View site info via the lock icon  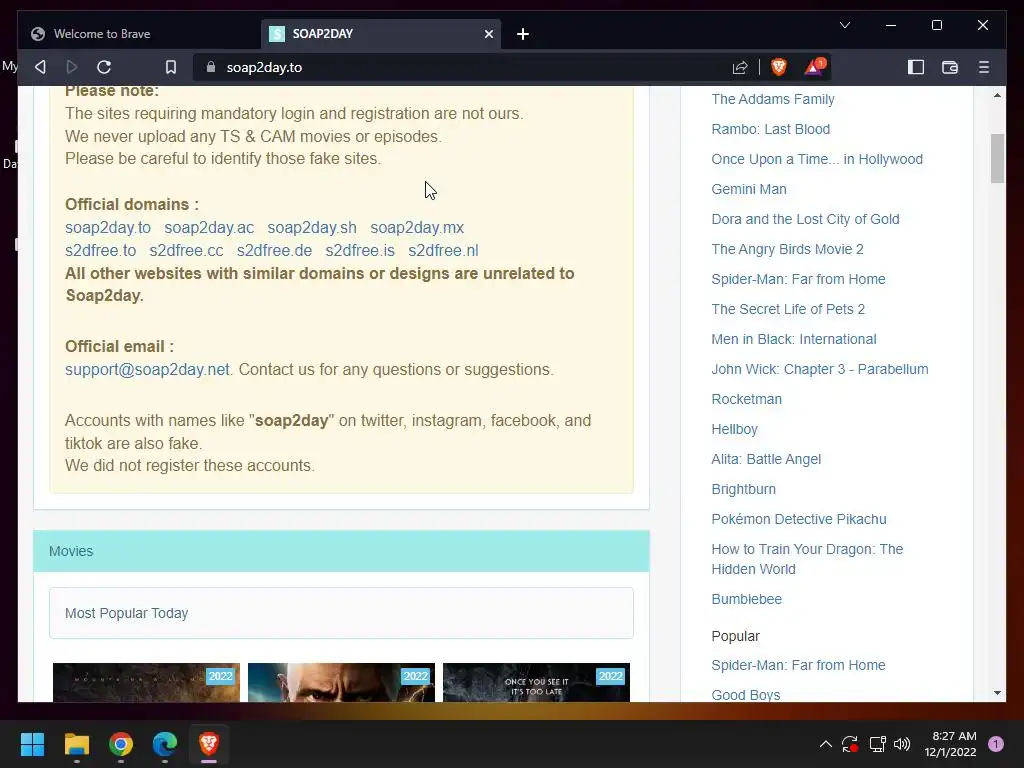pyautogui.click(x=210, y=67)
